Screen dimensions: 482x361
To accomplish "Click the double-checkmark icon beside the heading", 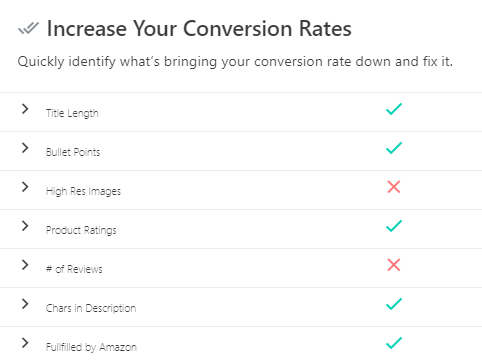I will click(28, 28).
